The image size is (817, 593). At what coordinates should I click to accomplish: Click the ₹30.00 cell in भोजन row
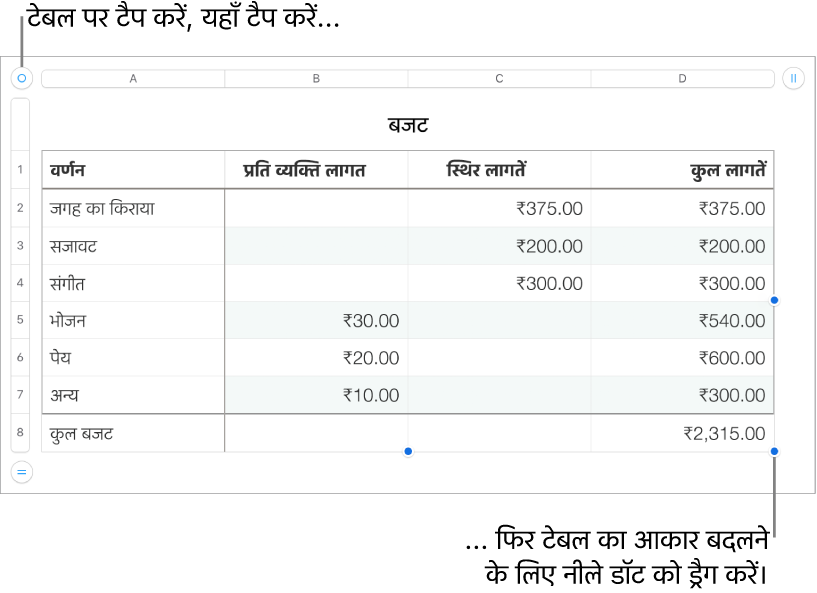316,320
